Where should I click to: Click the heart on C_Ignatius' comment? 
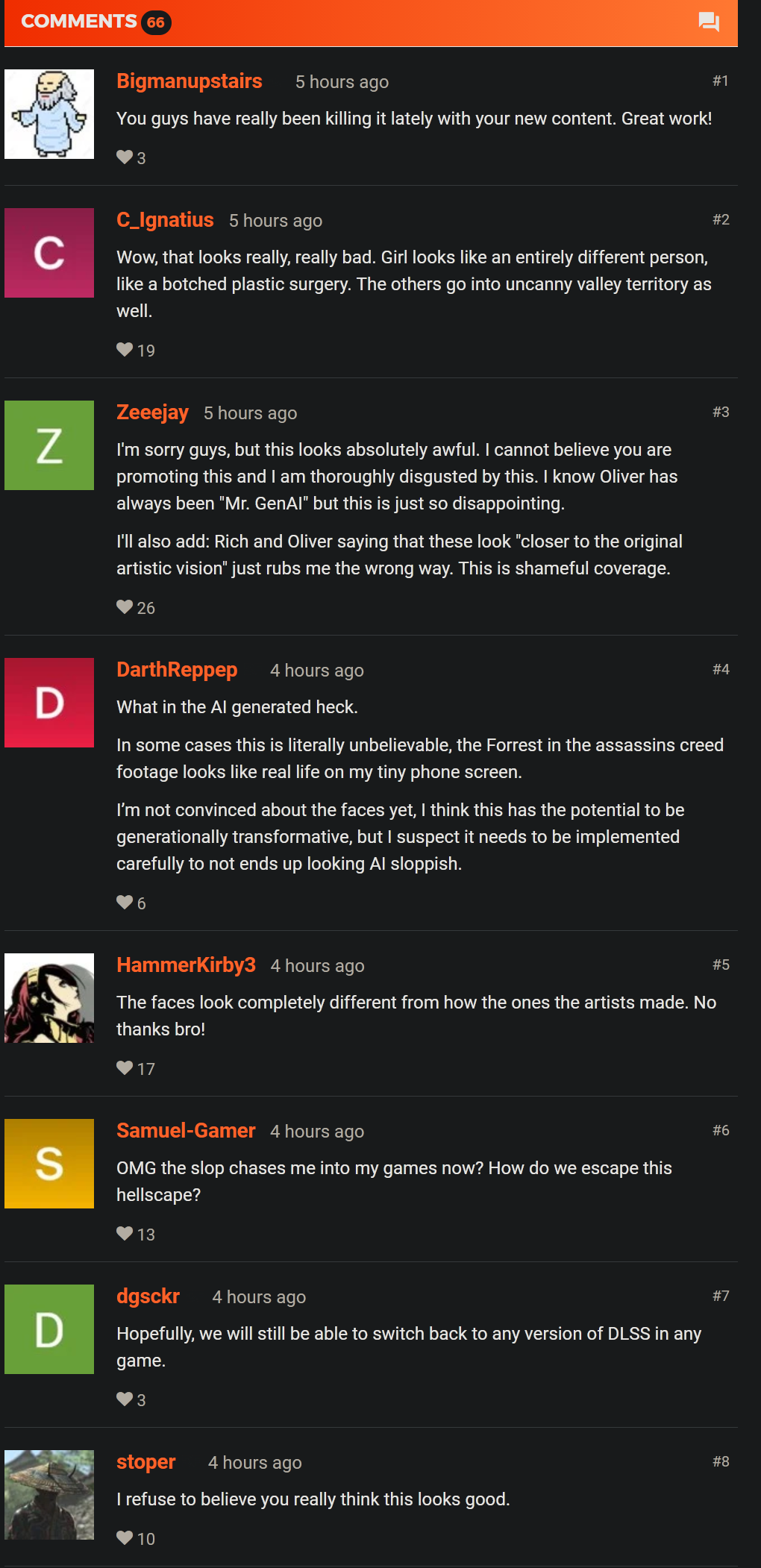[x=125, y=350]
